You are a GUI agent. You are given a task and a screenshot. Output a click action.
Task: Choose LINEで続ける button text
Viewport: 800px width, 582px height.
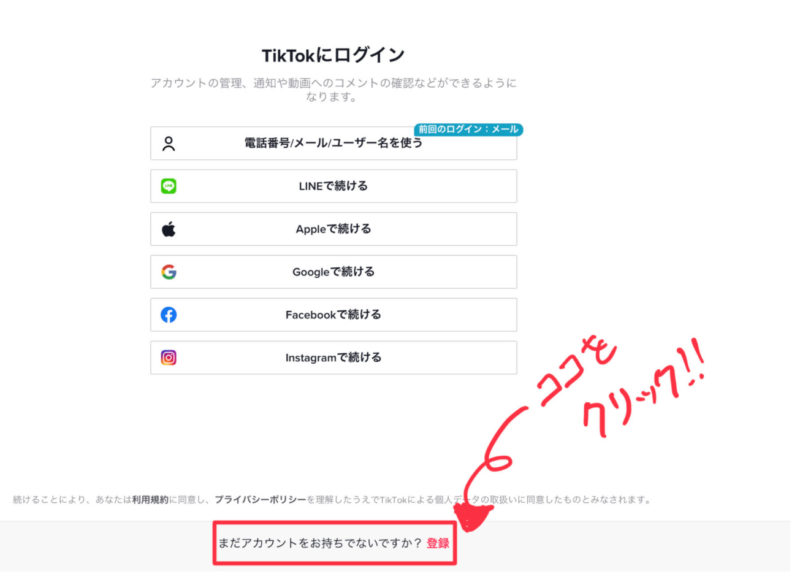(x=333, y=186)
